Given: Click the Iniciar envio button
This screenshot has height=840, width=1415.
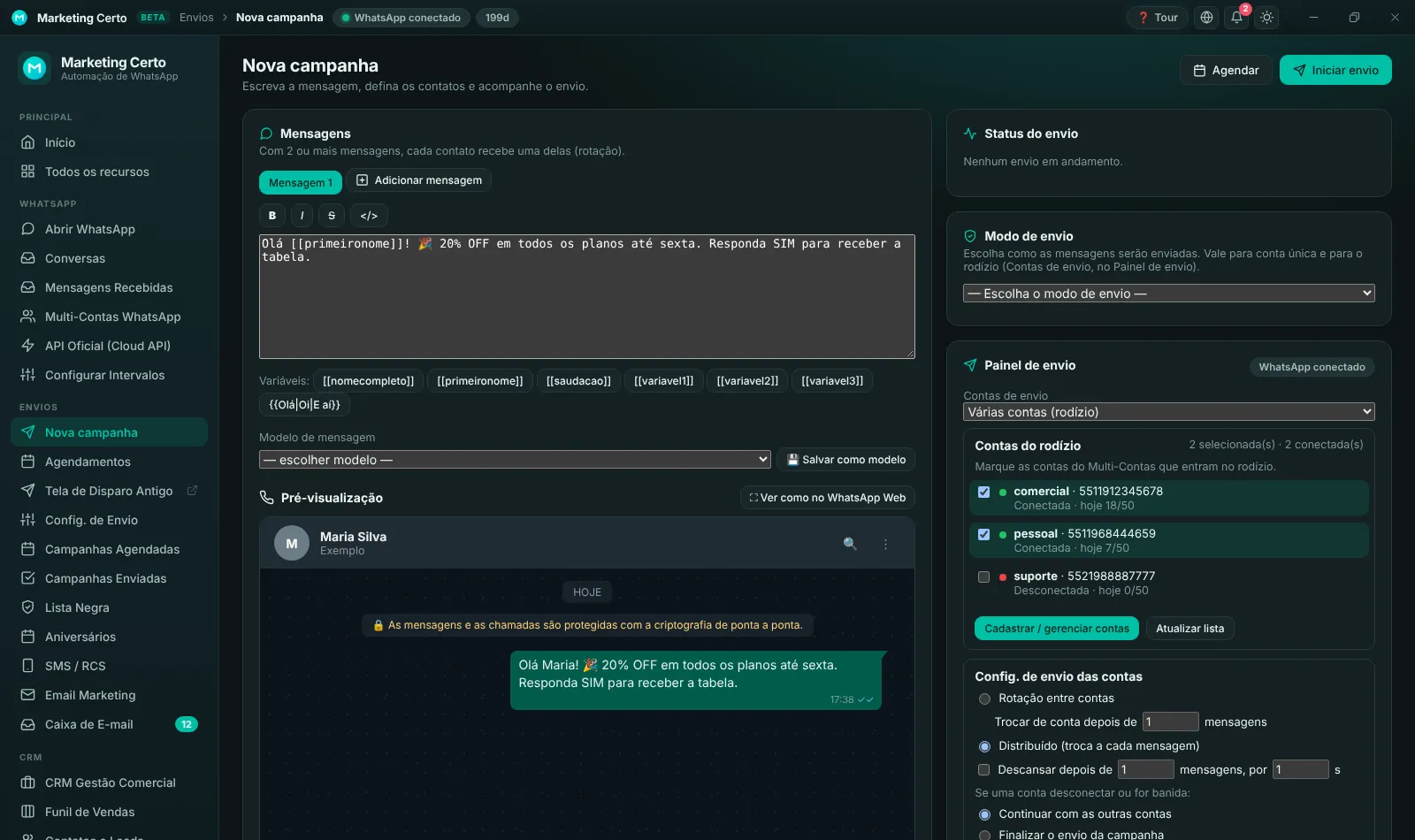Looking at the screenshot, I should pyautogui.click(x=1335, y=70).
